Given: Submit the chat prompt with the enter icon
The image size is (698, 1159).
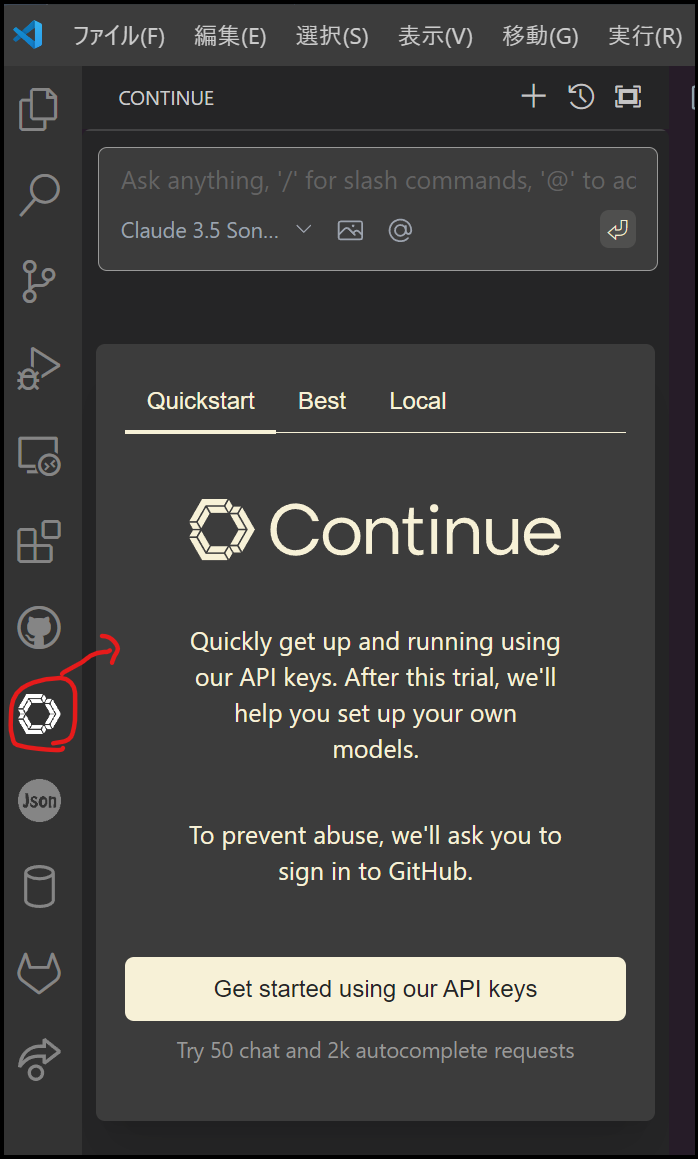Looking at the screenshot, I should click(617, 229).
